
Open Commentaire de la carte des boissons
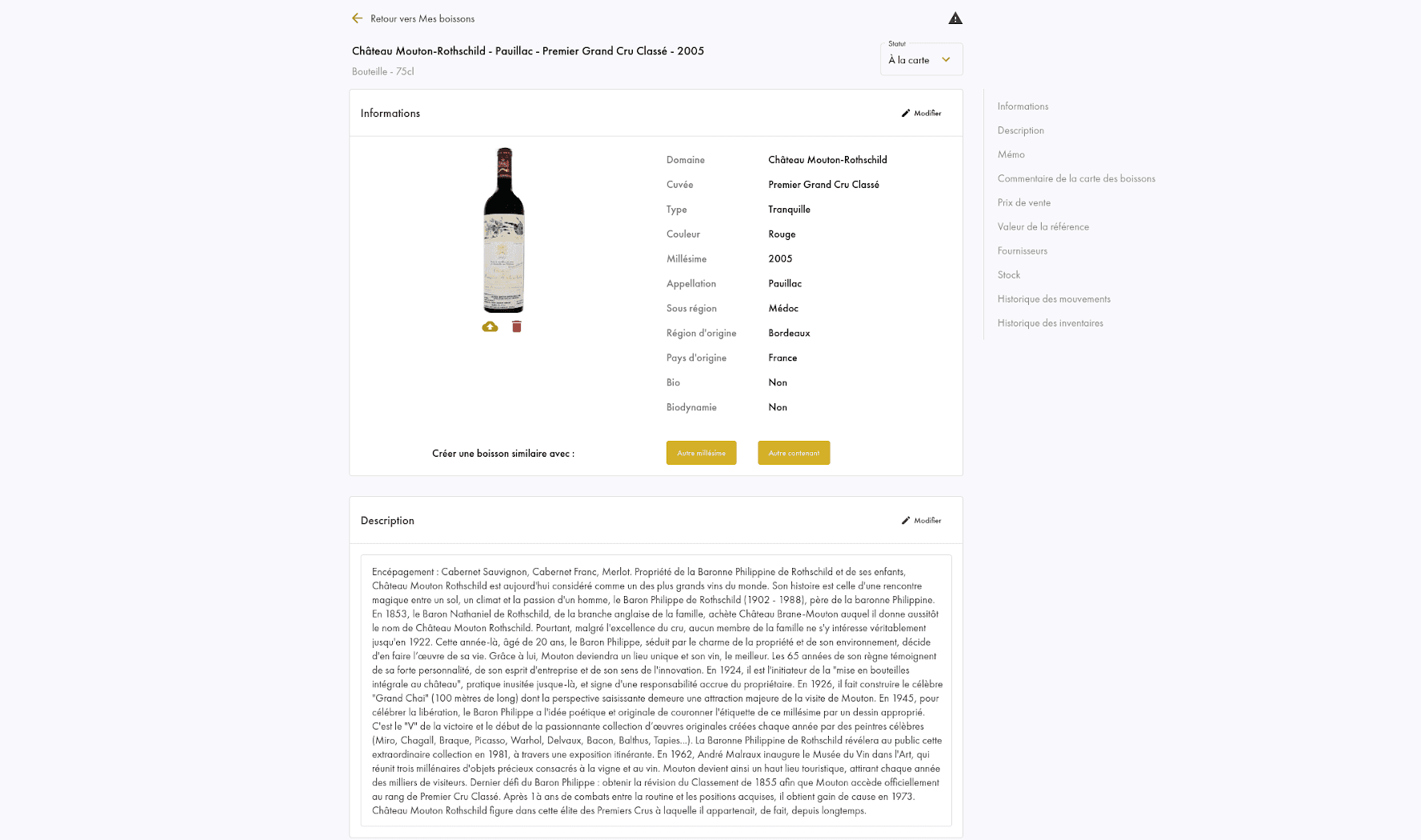pos(1076,178)
